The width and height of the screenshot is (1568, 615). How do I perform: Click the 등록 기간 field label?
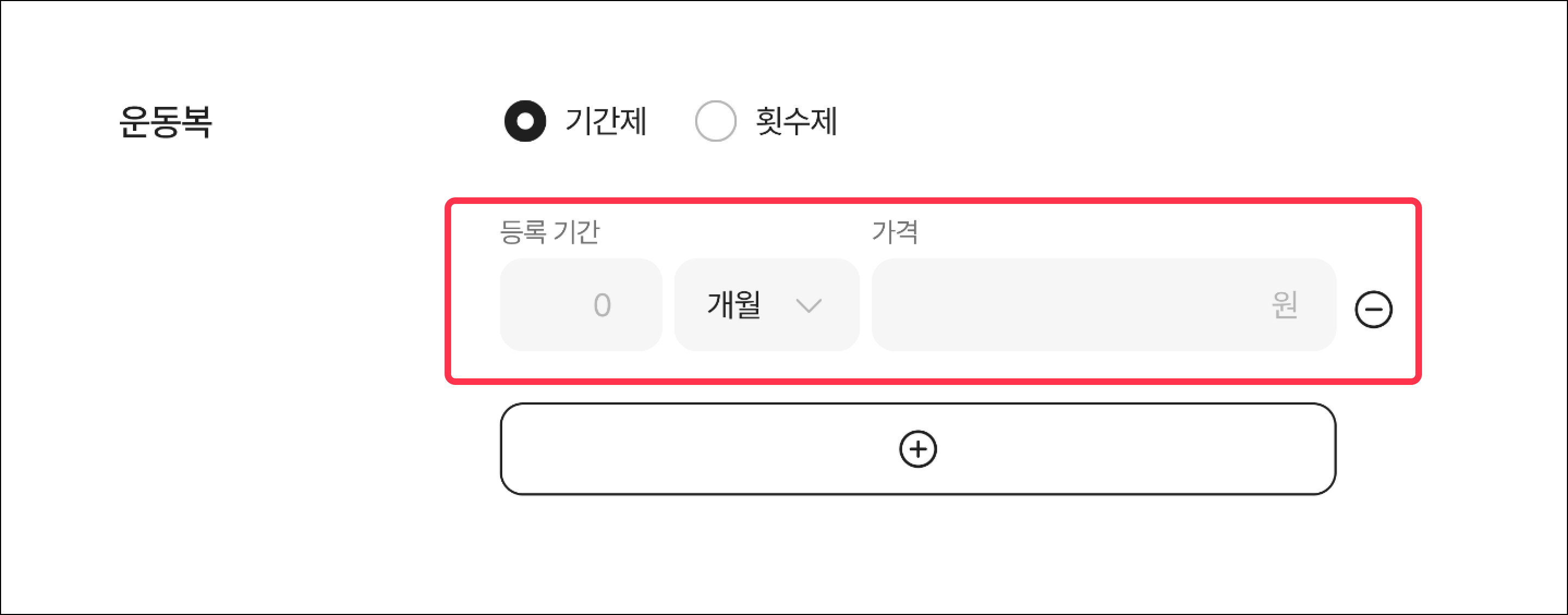(550, 232)
